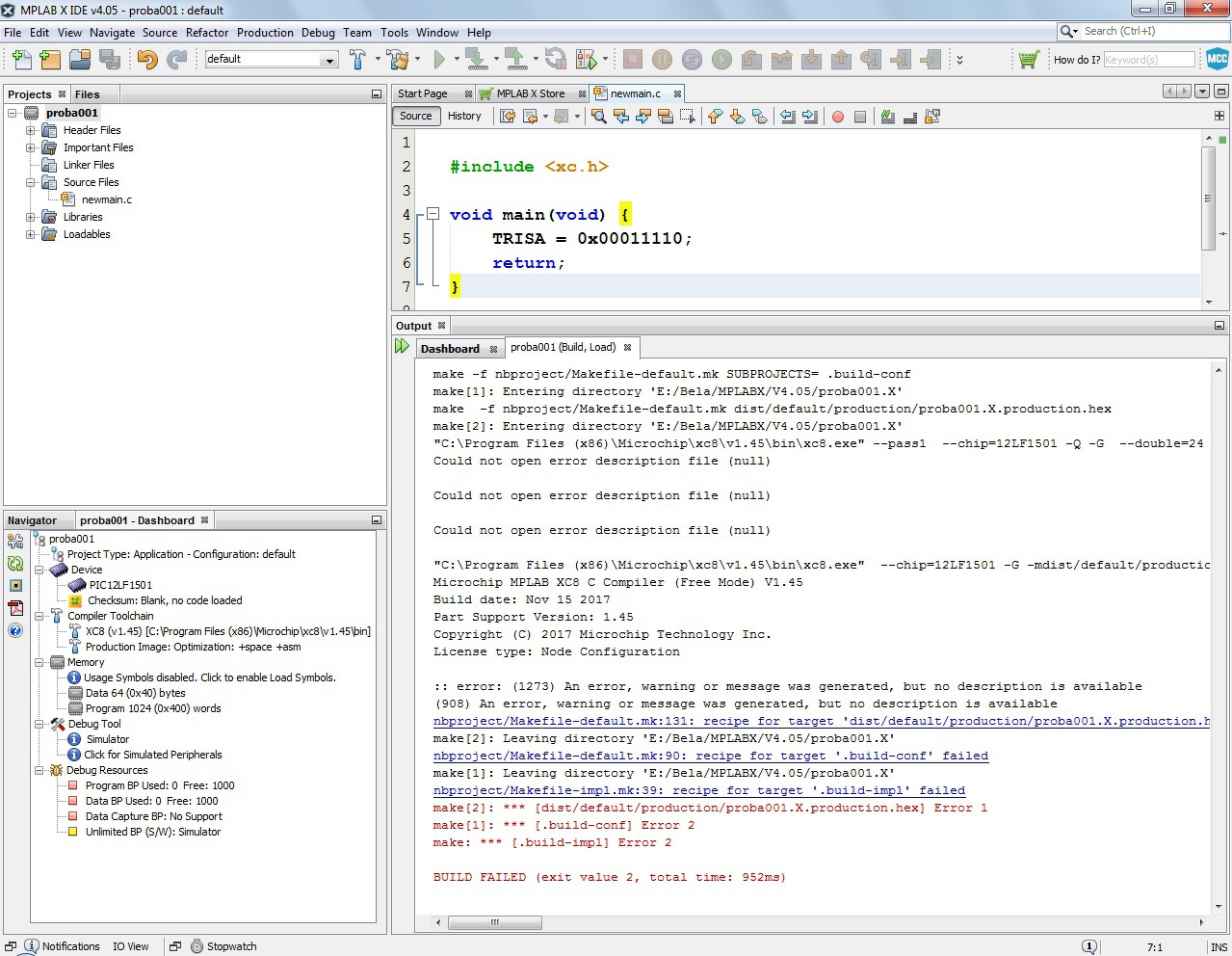Click the Hold in Reset icon
This screenshot has height=956, width=1232.
[x=556, y=60]
